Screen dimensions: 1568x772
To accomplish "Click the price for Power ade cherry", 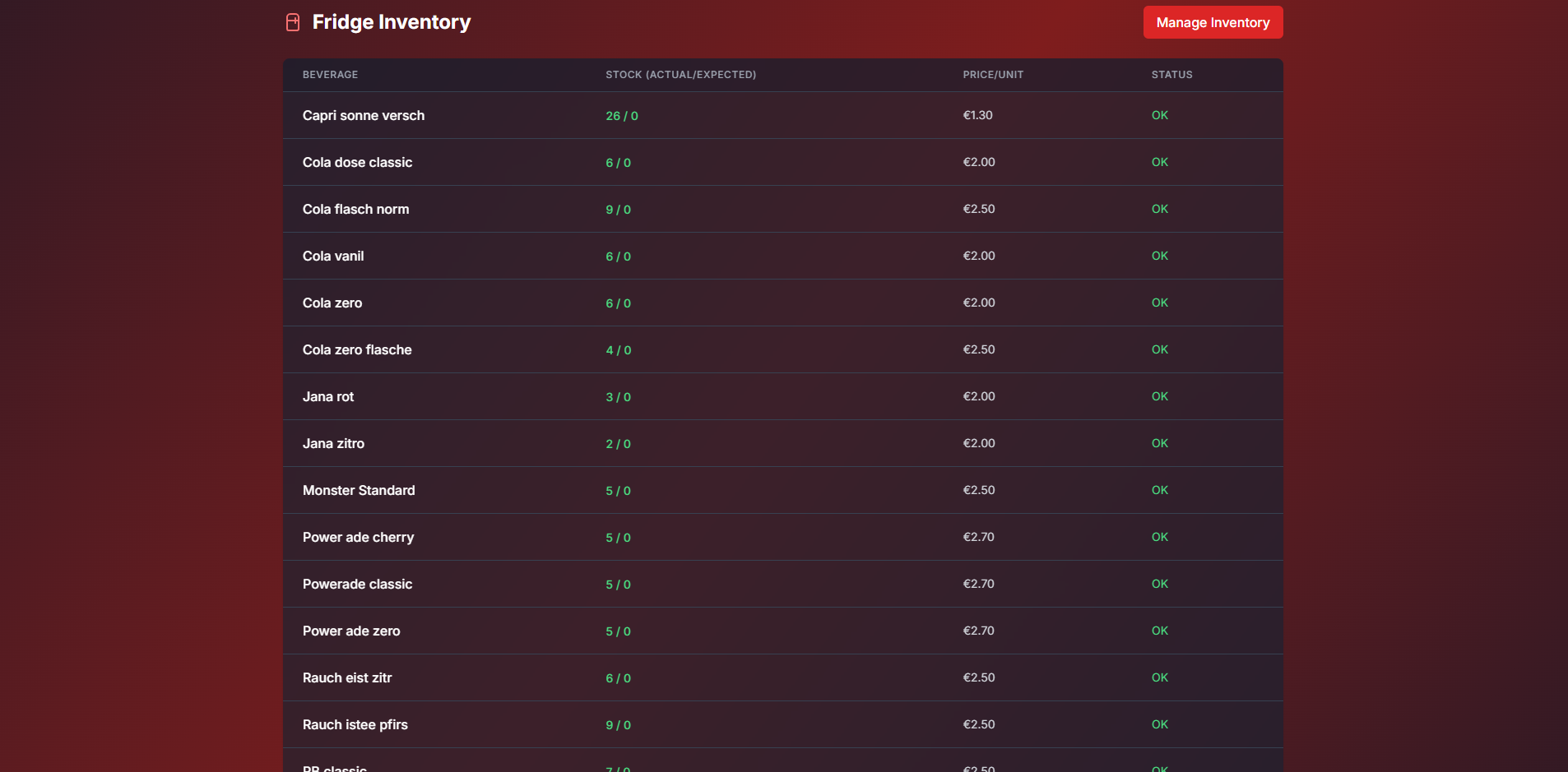I will (979, 537).
